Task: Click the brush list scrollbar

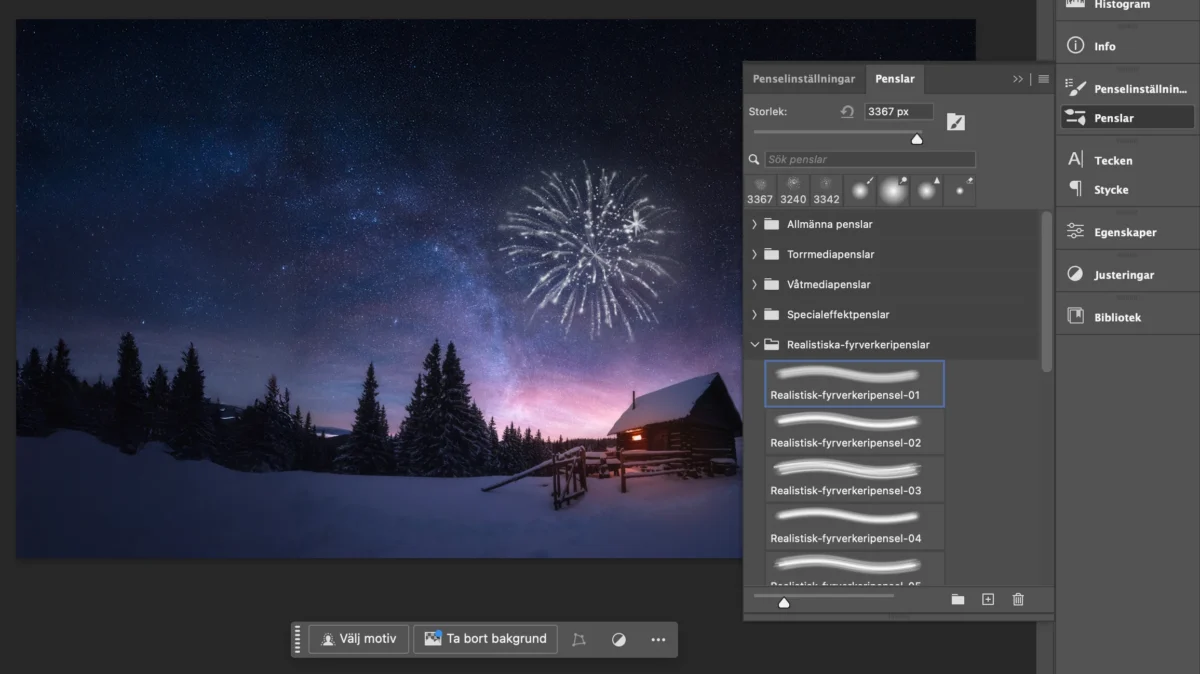Action: [1047, 290]
